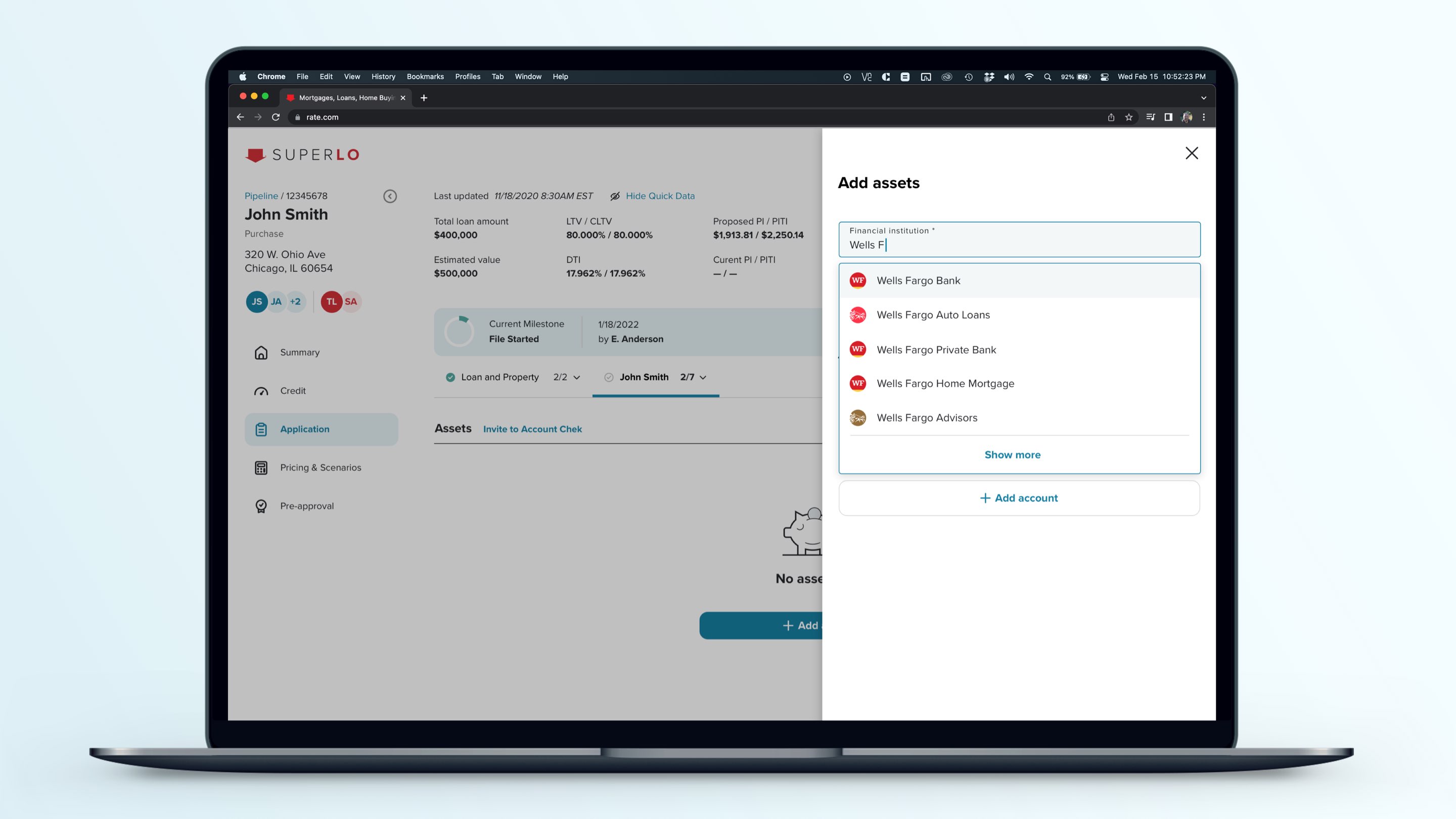Click the battery 92% indicator

[1075, 77]
